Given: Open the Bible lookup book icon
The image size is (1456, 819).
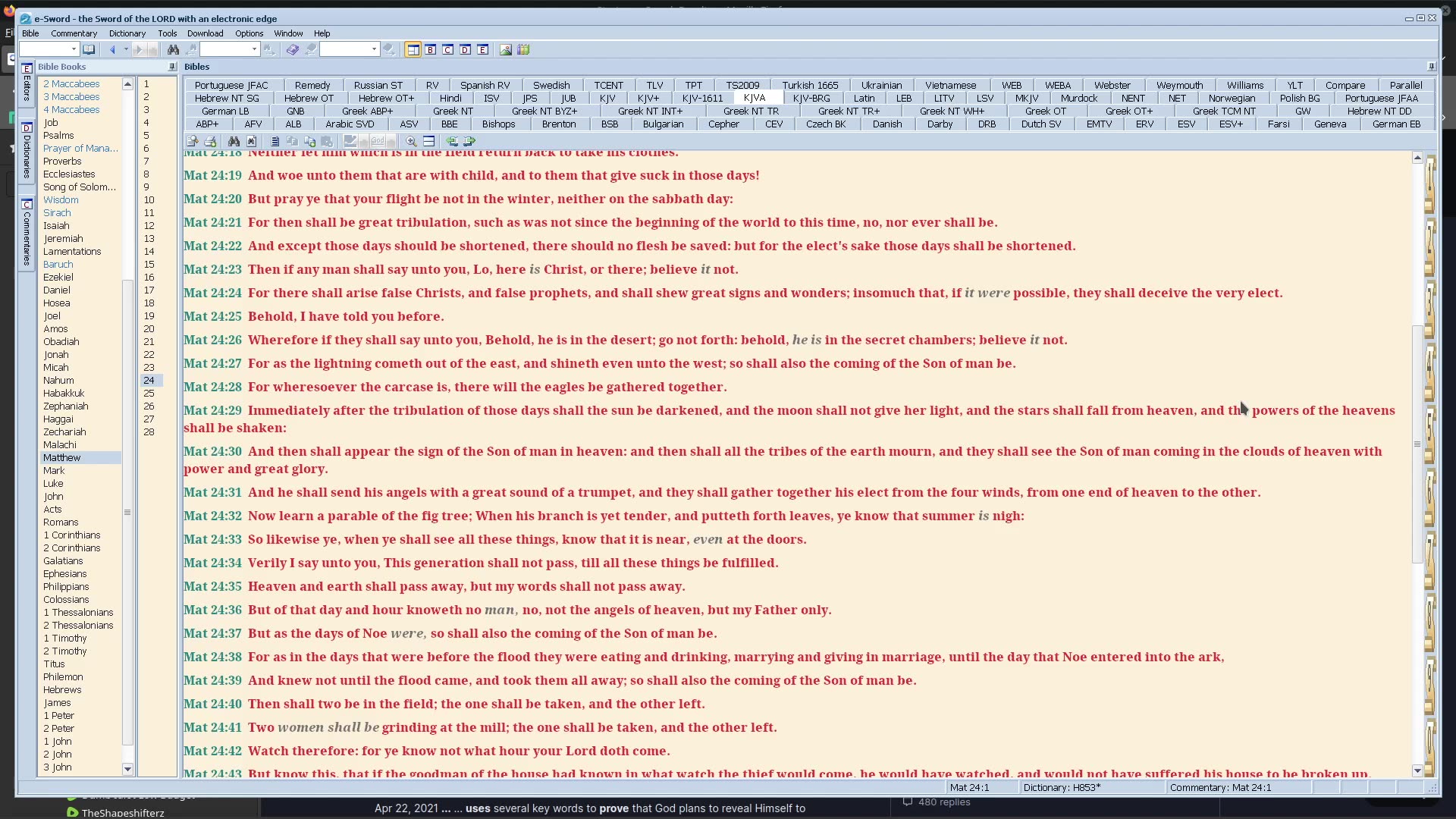Looking at the screenshot, I should tap(89, 50).
